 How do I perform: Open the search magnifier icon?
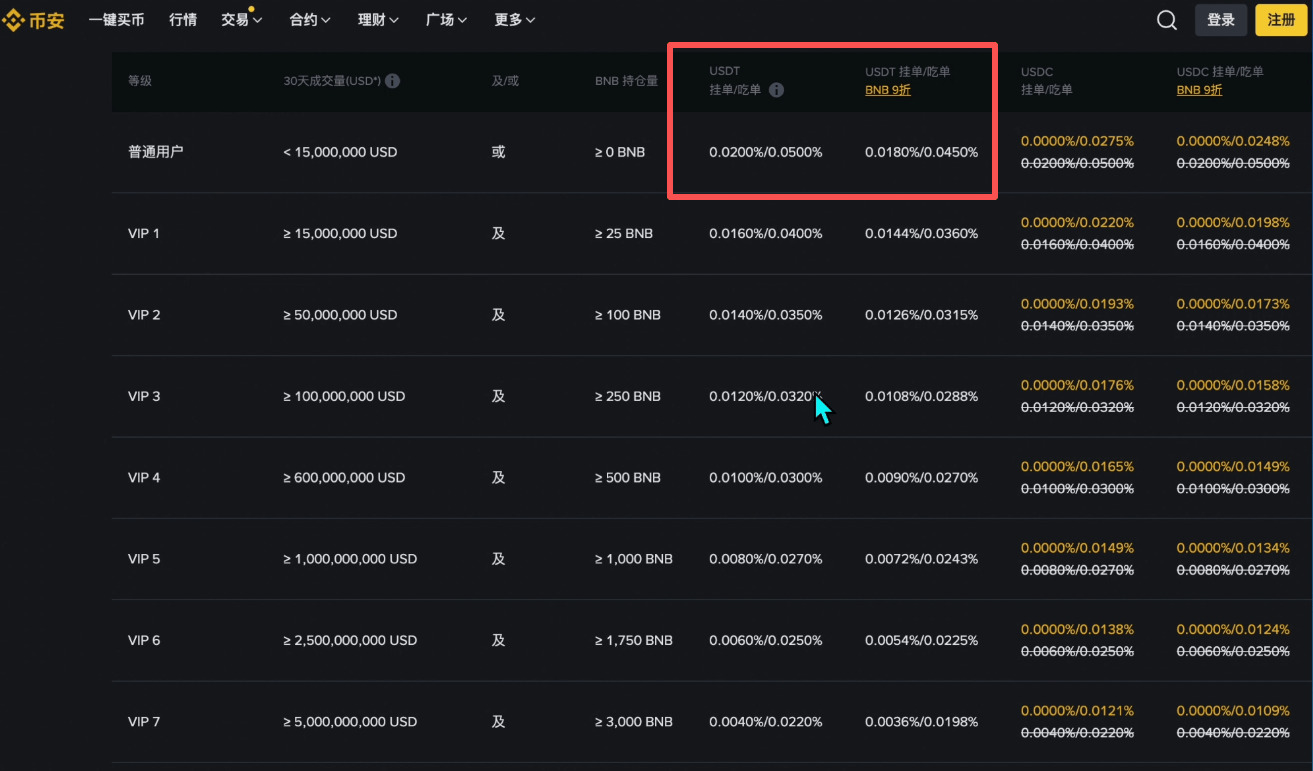(1166, 19)
